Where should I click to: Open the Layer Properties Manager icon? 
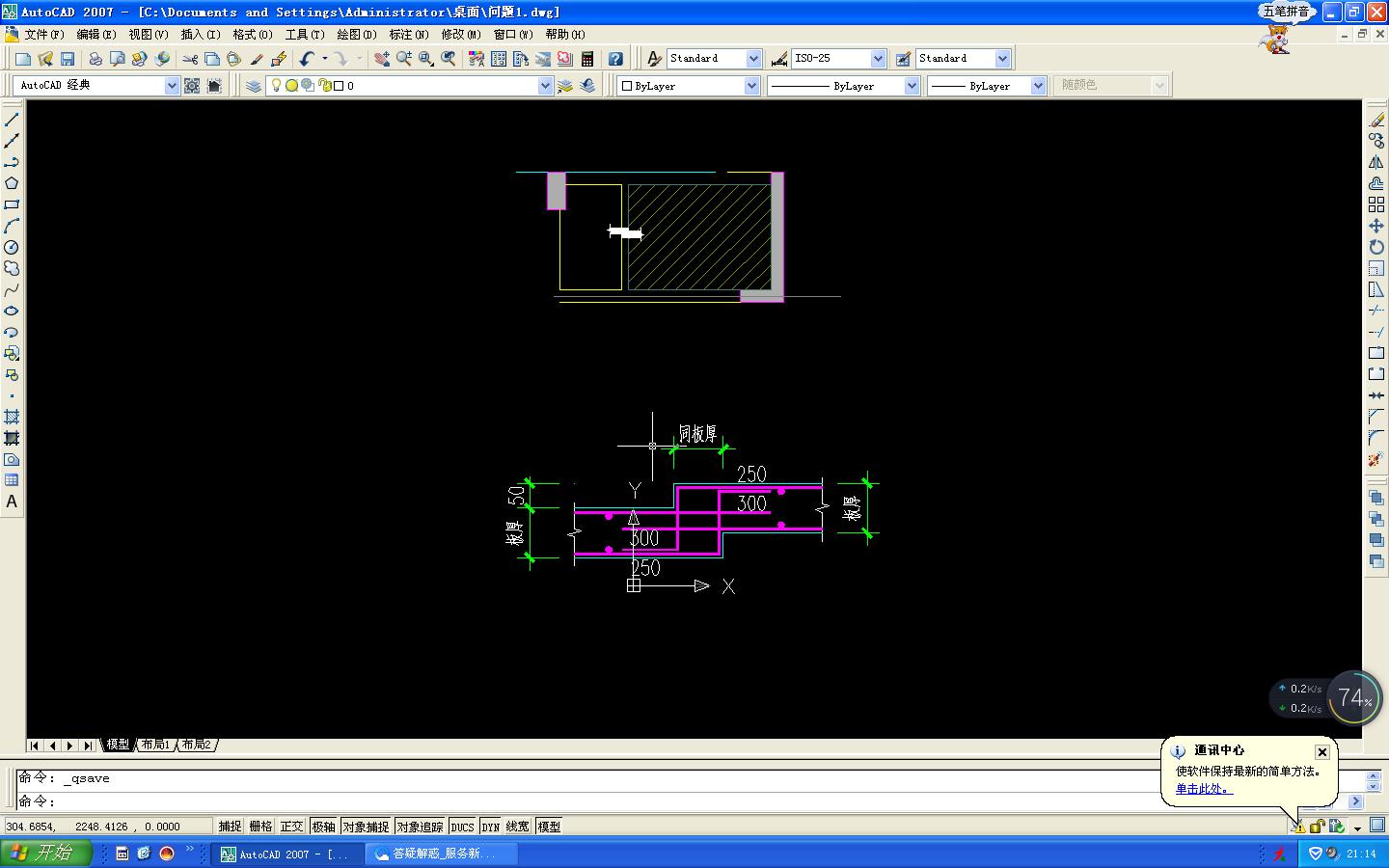pos(254,86)
